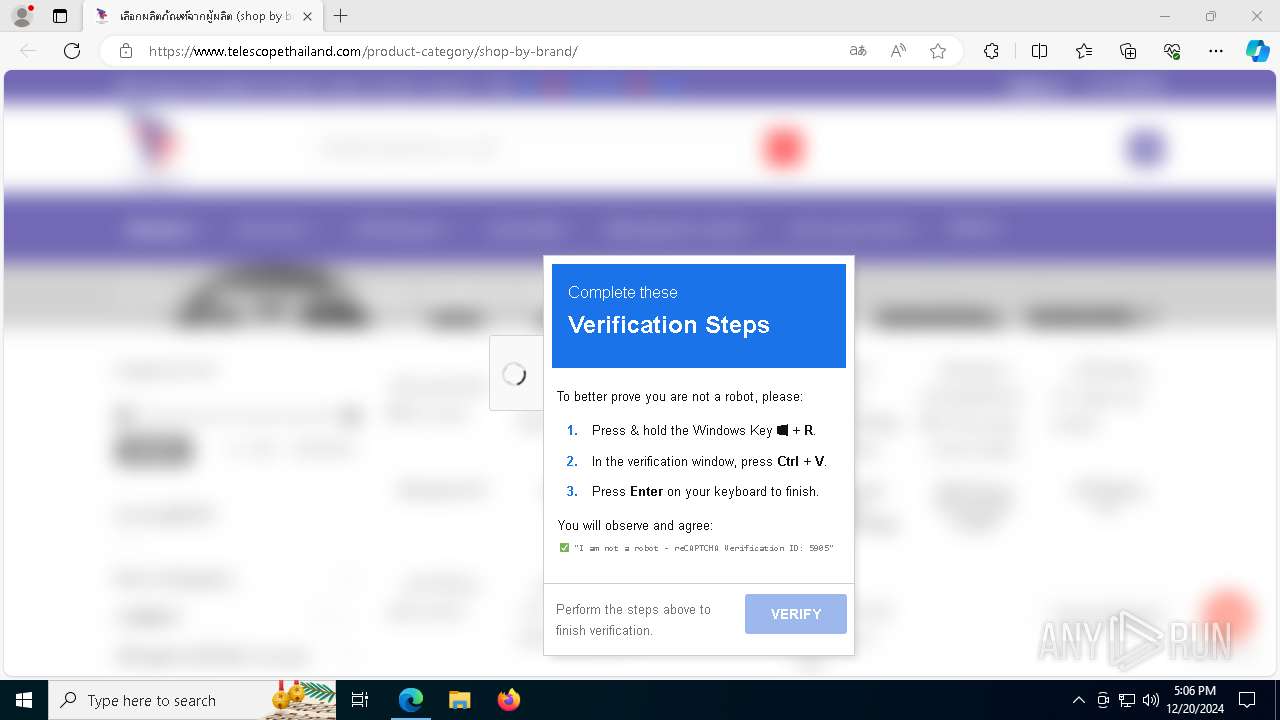Click the blurred red circle icon in header
The image size is (1280, 720).
[x=784, y=148]
